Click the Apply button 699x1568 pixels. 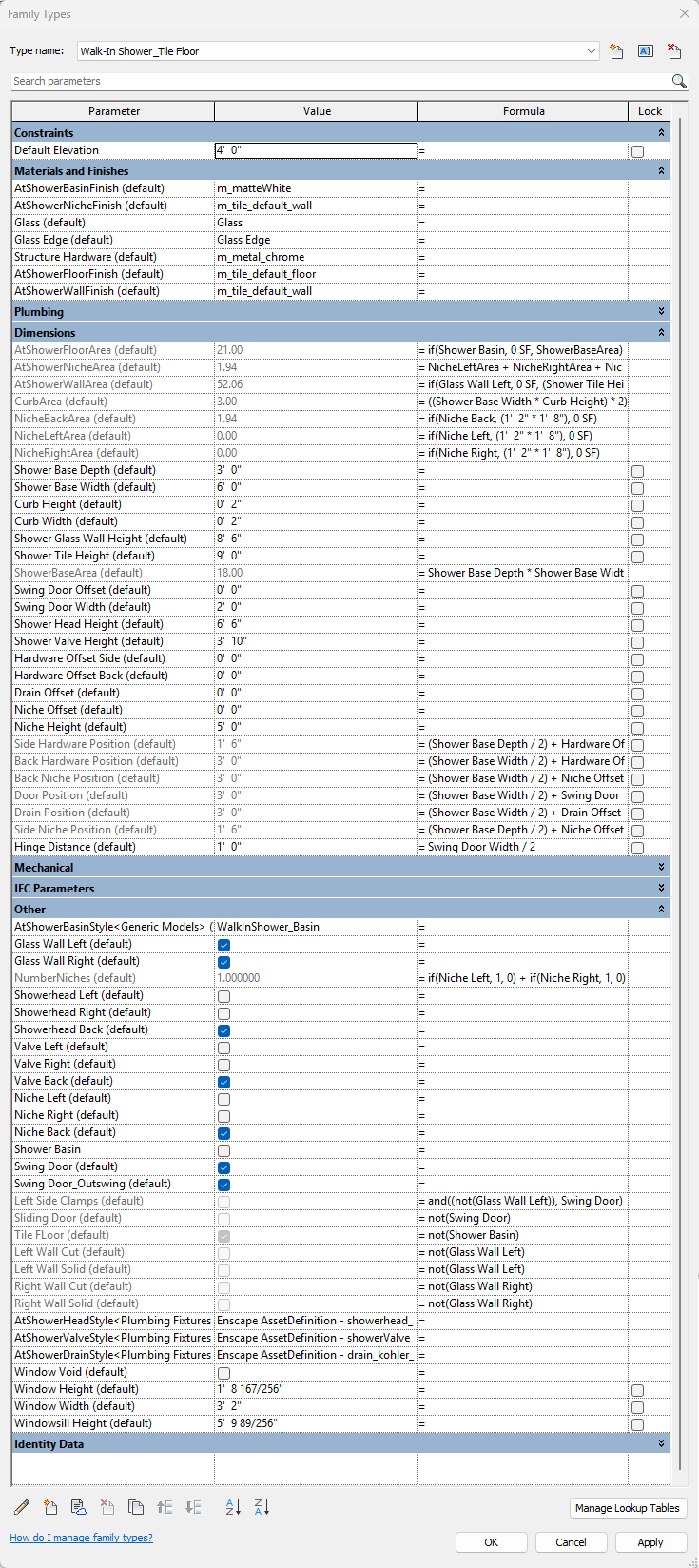650,1542
